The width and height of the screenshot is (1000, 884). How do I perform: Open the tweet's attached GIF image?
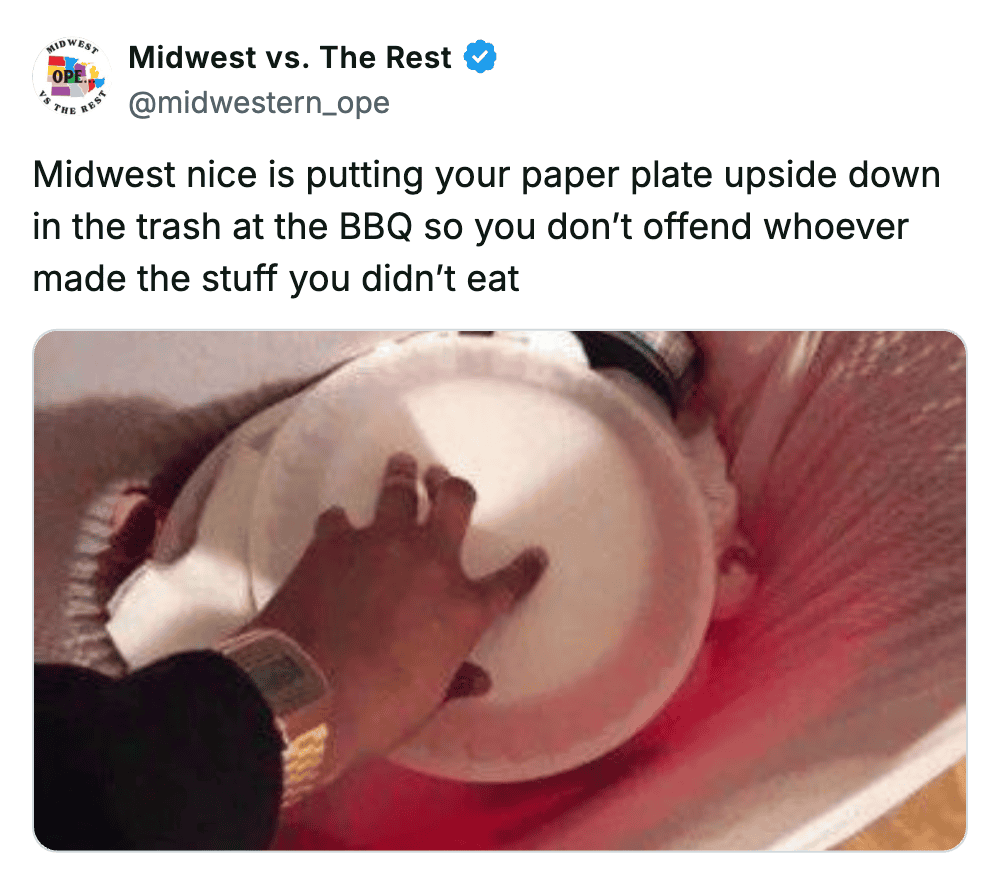[500, 590]
